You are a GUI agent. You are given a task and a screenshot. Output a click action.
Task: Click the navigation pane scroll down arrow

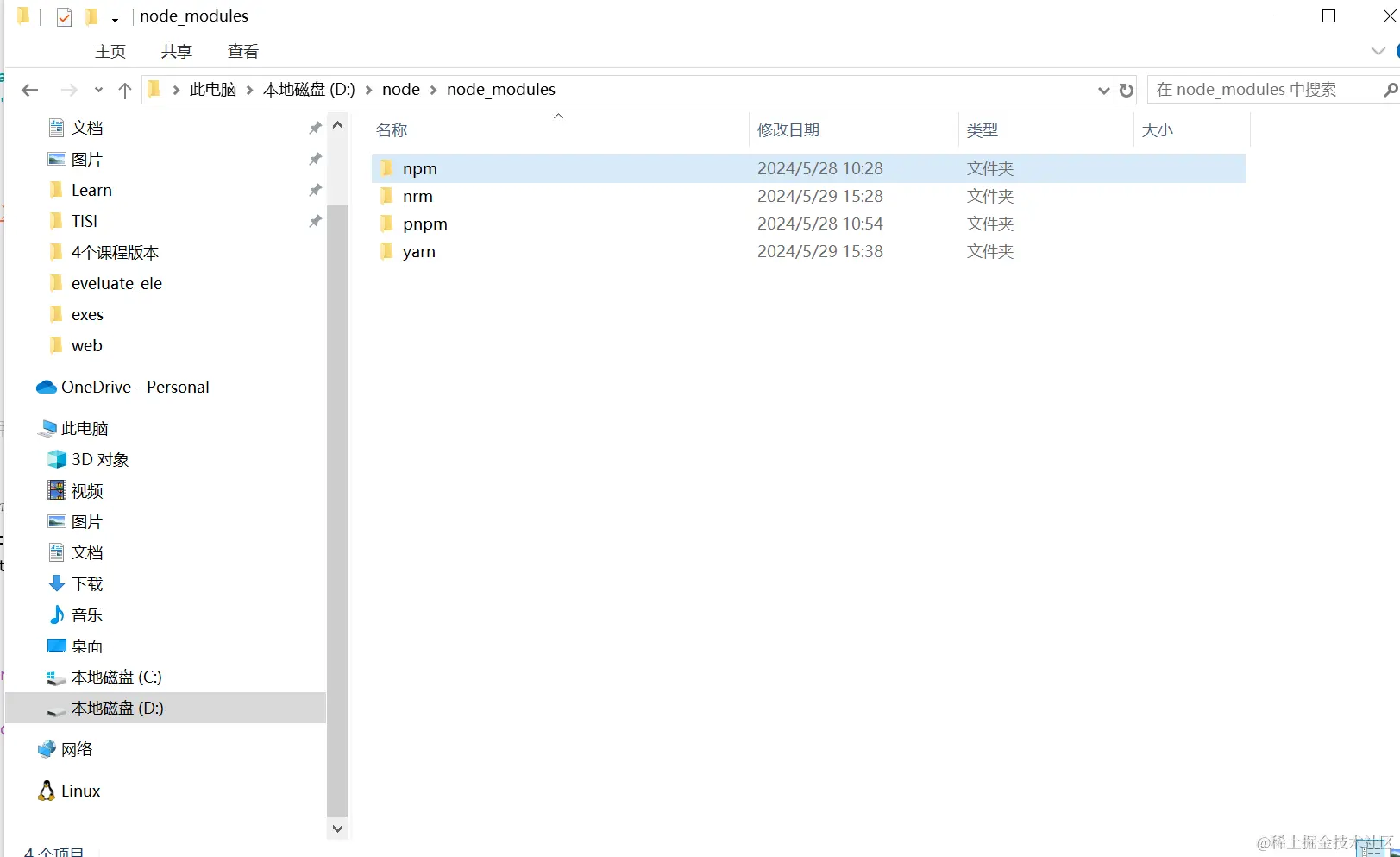pyautogui.click(x=337, y=829)
